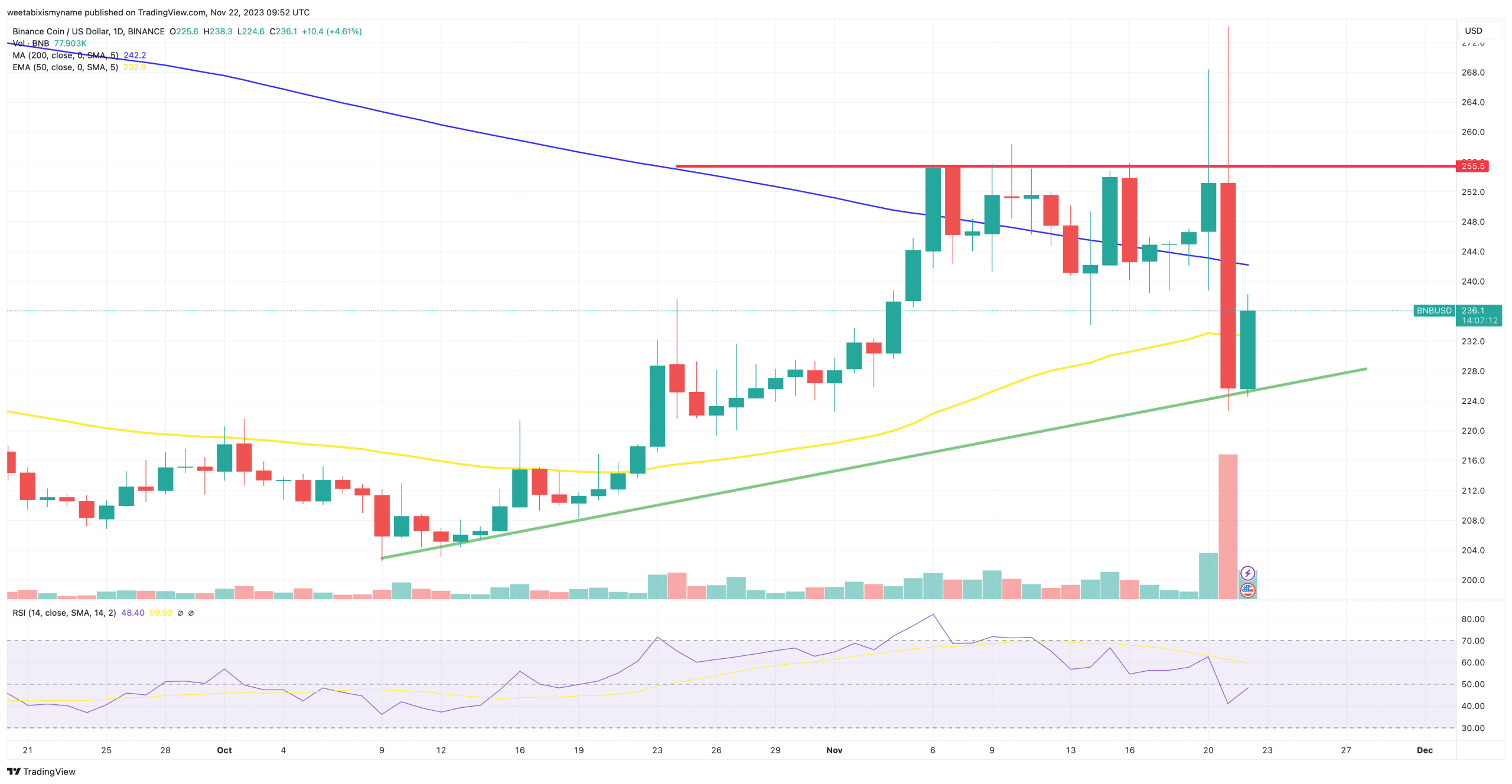1512x784 pixels.
Task: Click the green ascending trendline
Action: pyautogui.click(x=874, y=463)
